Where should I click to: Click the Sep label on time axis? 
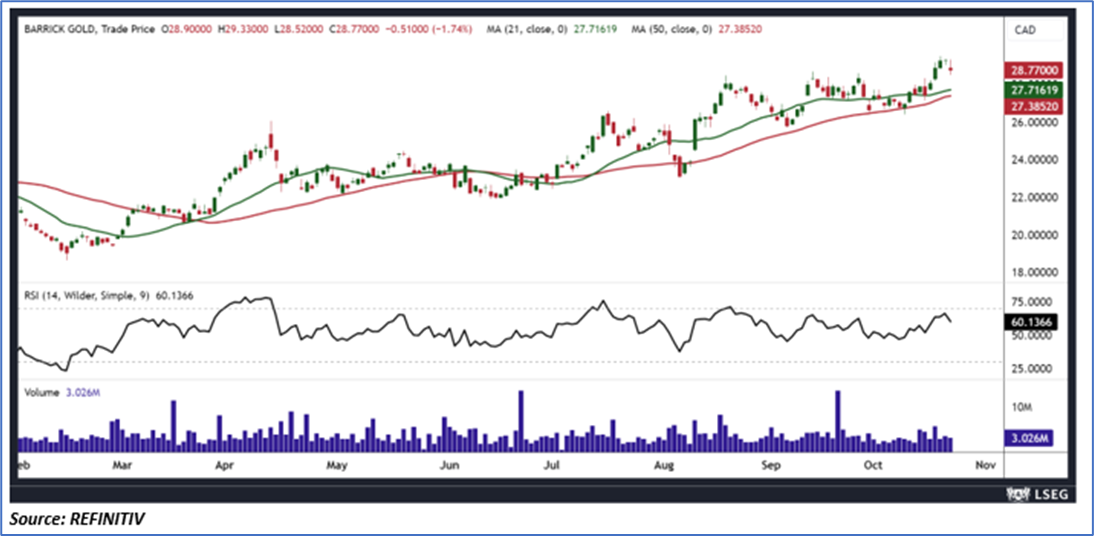click(x=772, y=465)
